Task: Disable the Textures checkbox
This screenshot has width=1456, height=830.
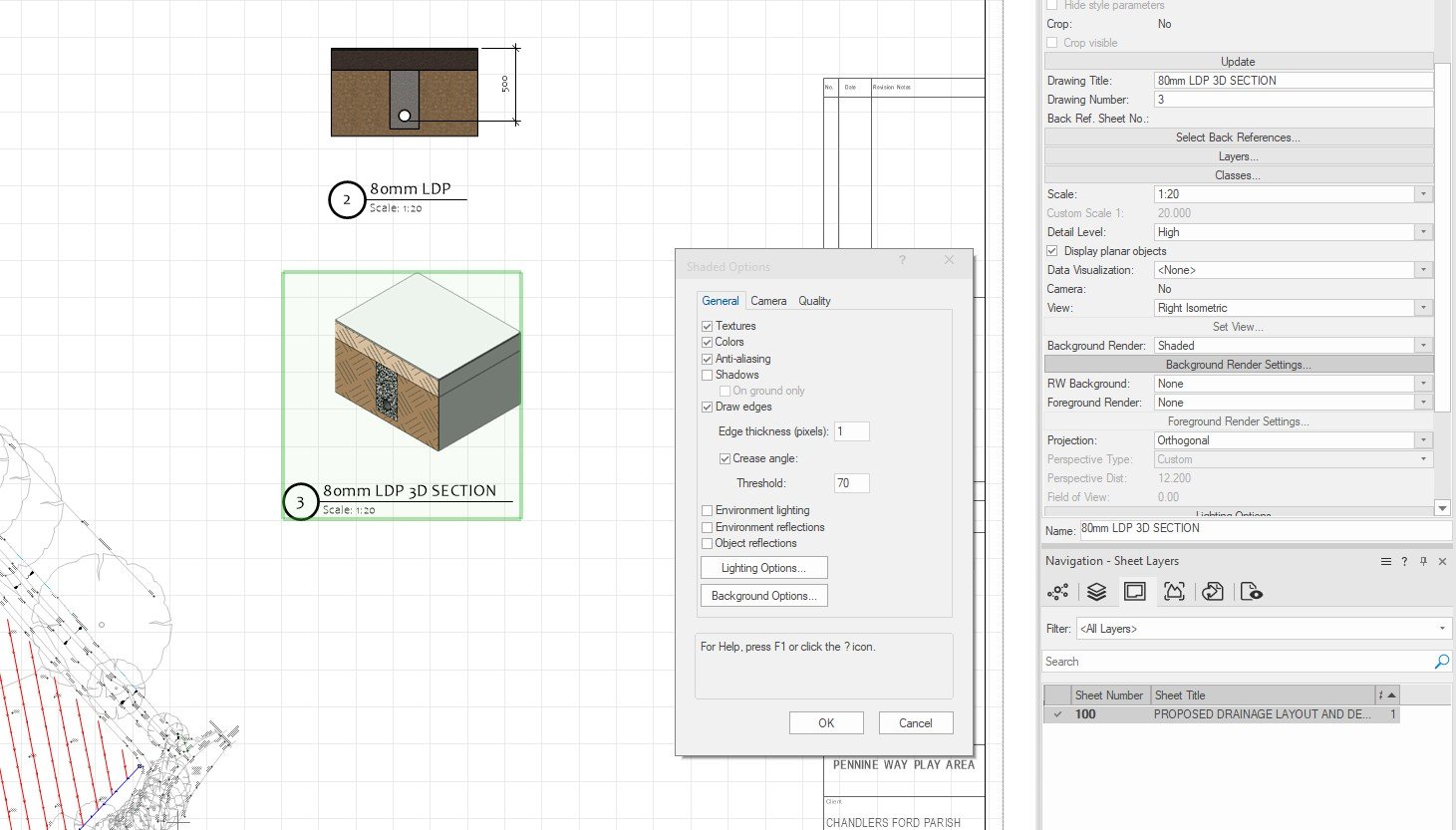Action: [x=707, y=326]
